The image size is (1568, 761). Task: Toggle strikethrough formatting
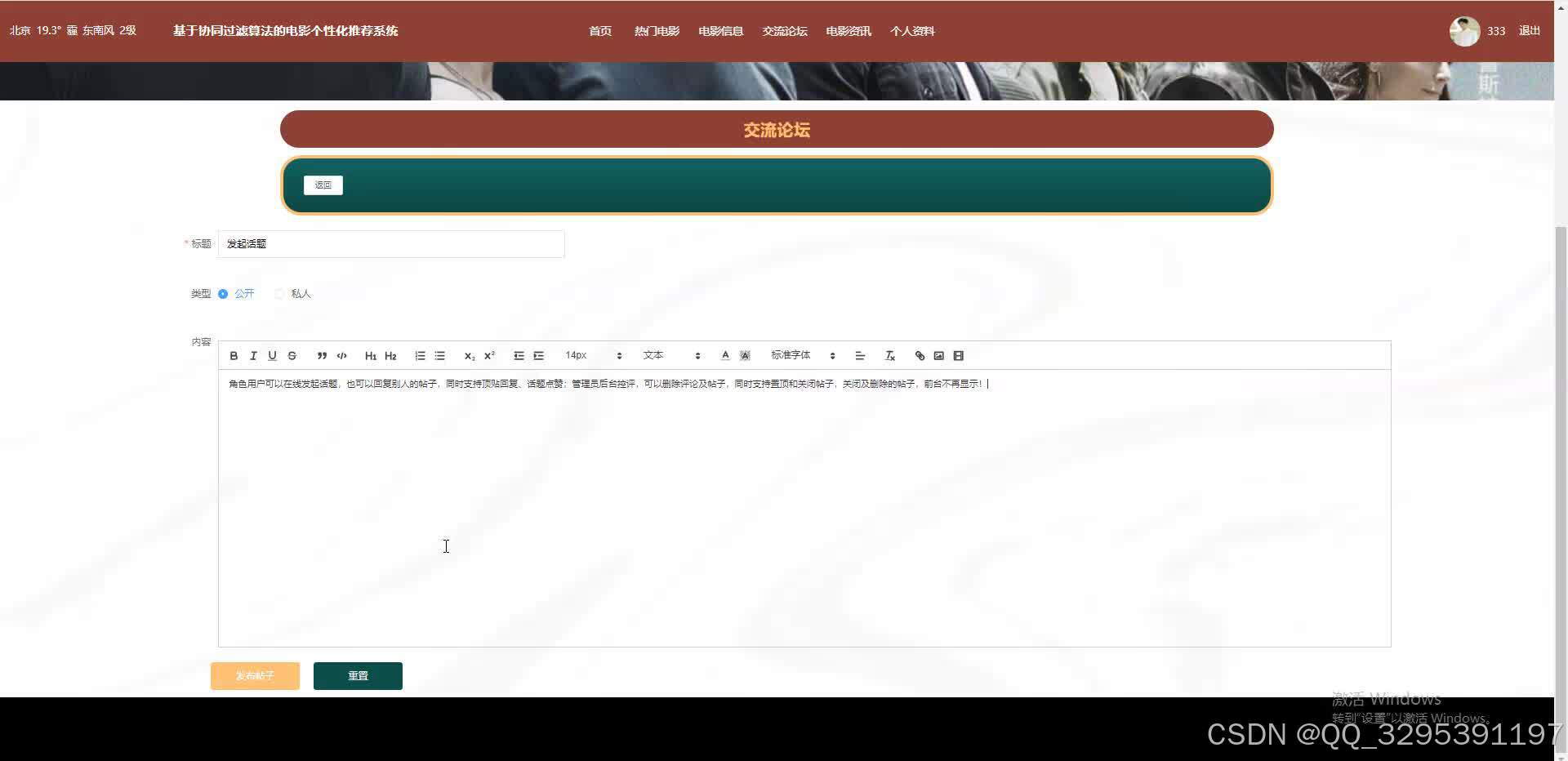point(292,356)
